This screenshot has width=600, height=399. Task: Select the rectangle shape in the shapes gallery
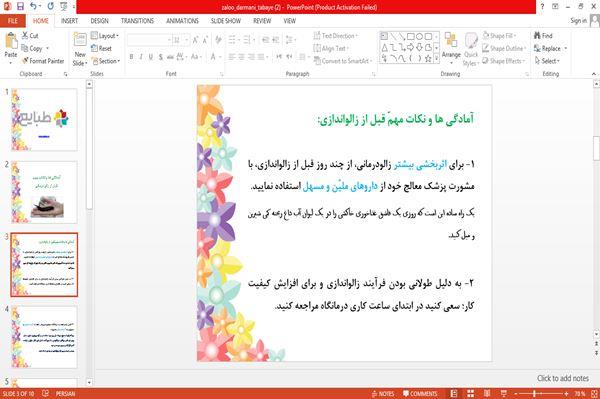(411, 37)
